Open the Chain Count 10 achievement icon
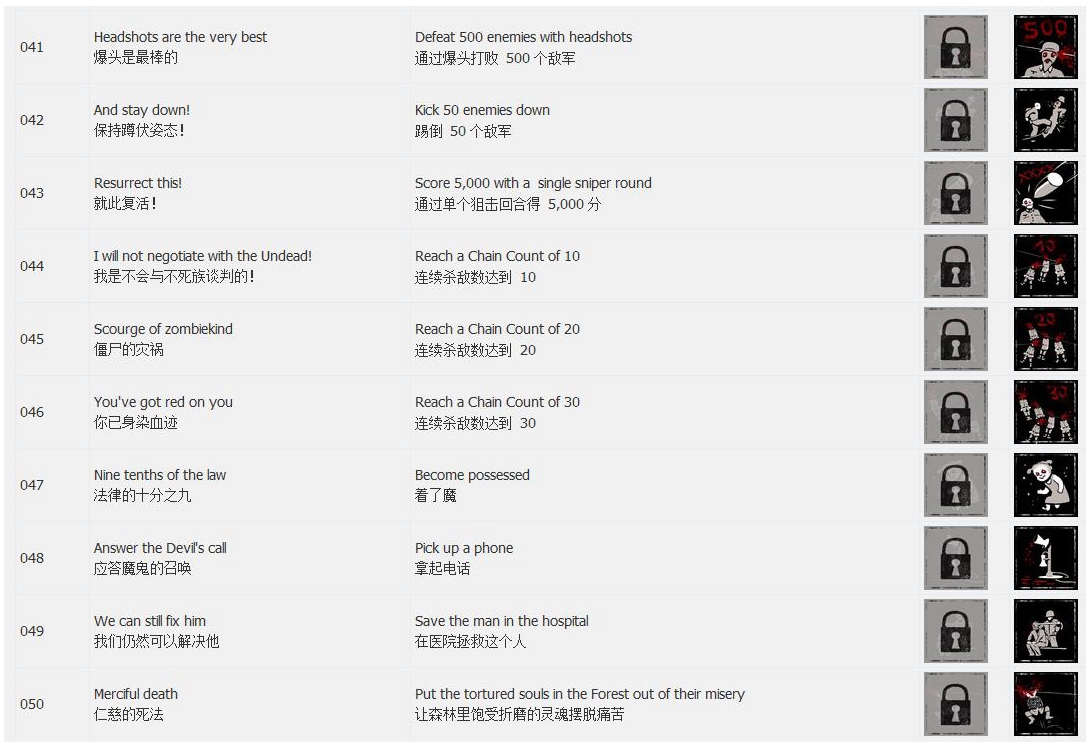The width and height of the screenshot is (1086, 750). point(1046,266)
